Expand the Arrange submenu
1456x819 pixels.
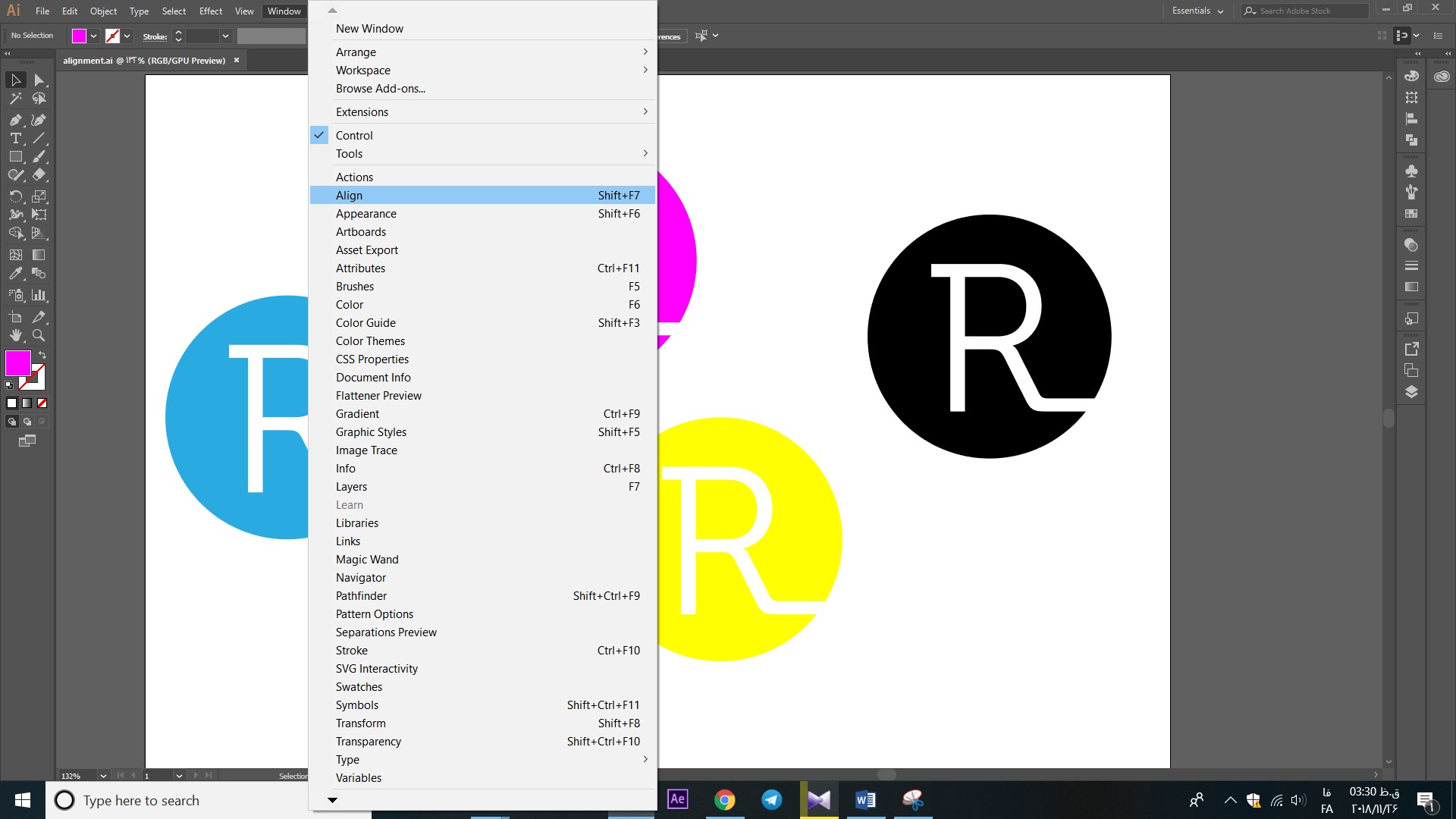[x=482, y=52]
